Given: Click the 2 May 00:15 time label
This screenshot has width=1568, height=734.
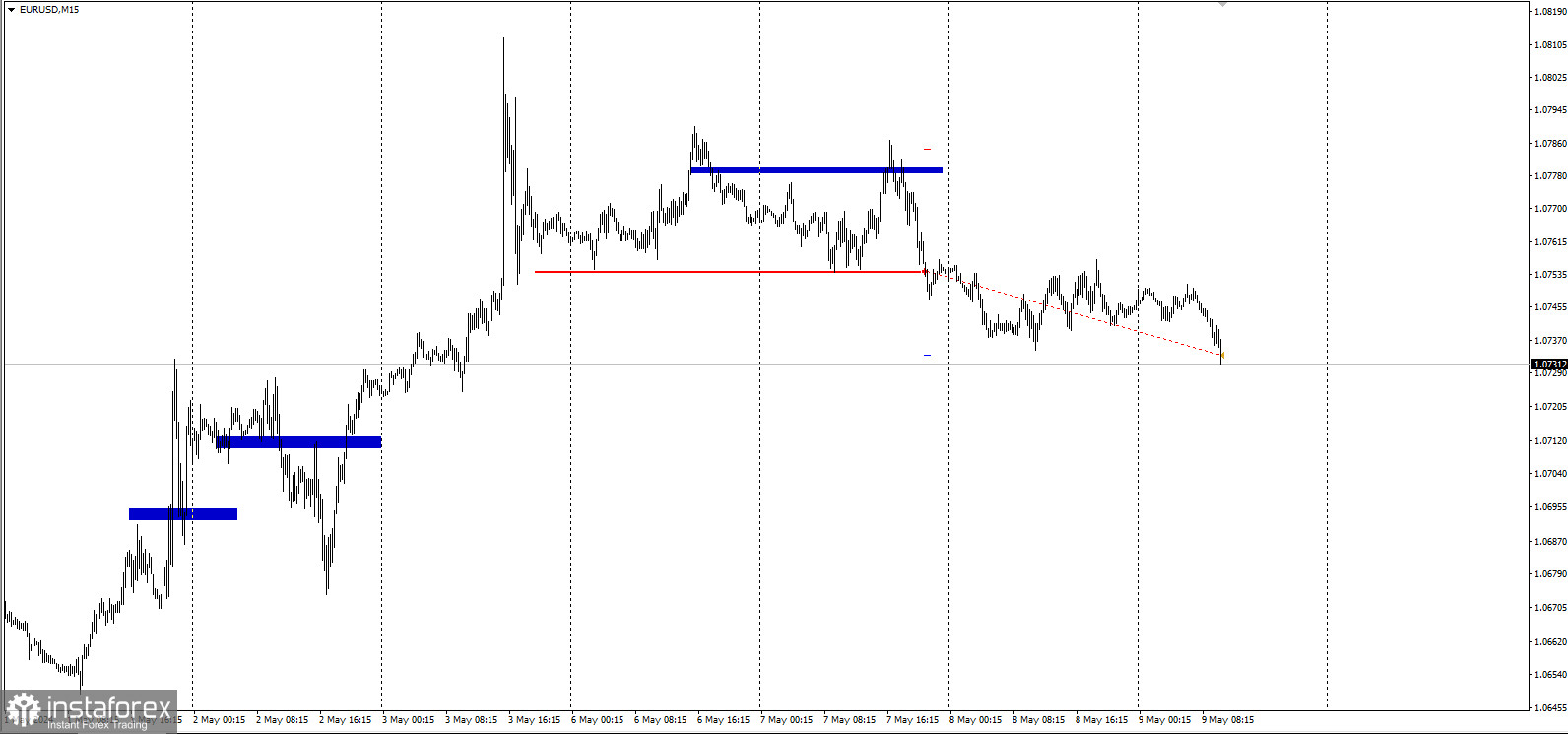Looking at the screenshot, I should (220, 719).
